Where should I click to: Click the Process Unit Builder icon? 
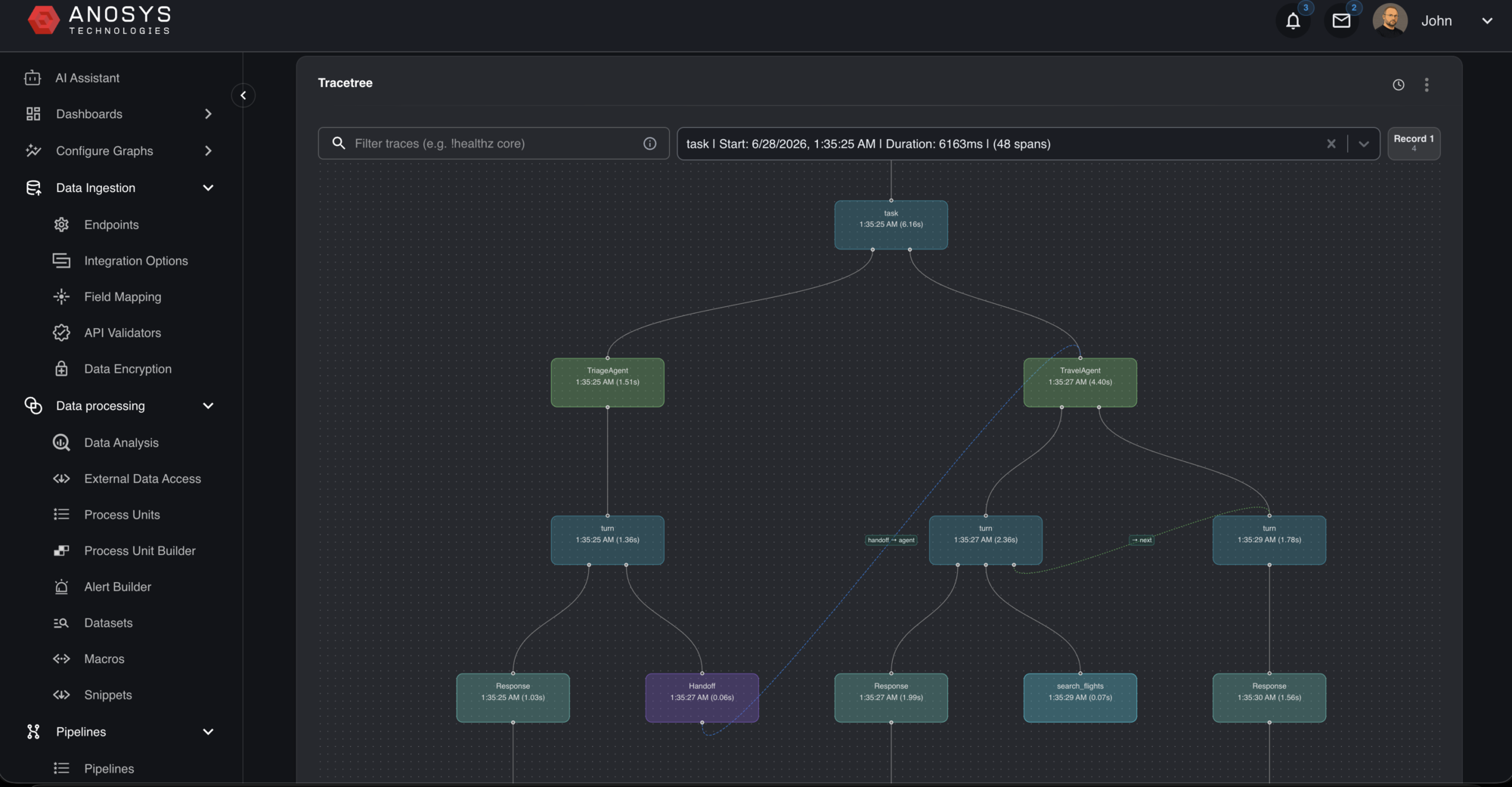point(62,551)
